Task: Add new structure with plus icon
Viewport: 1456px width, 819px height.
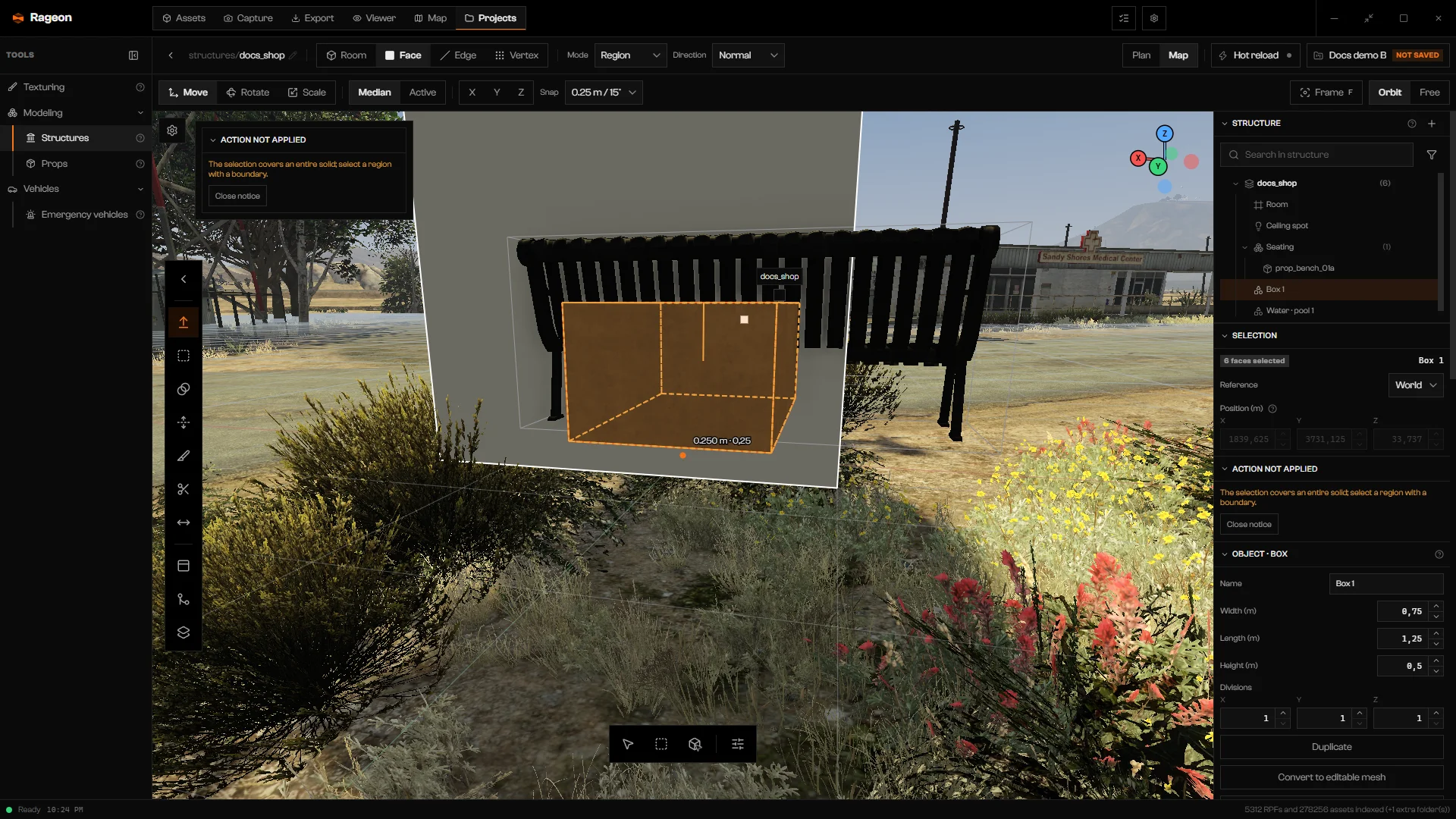Action: click(1432, 123)
